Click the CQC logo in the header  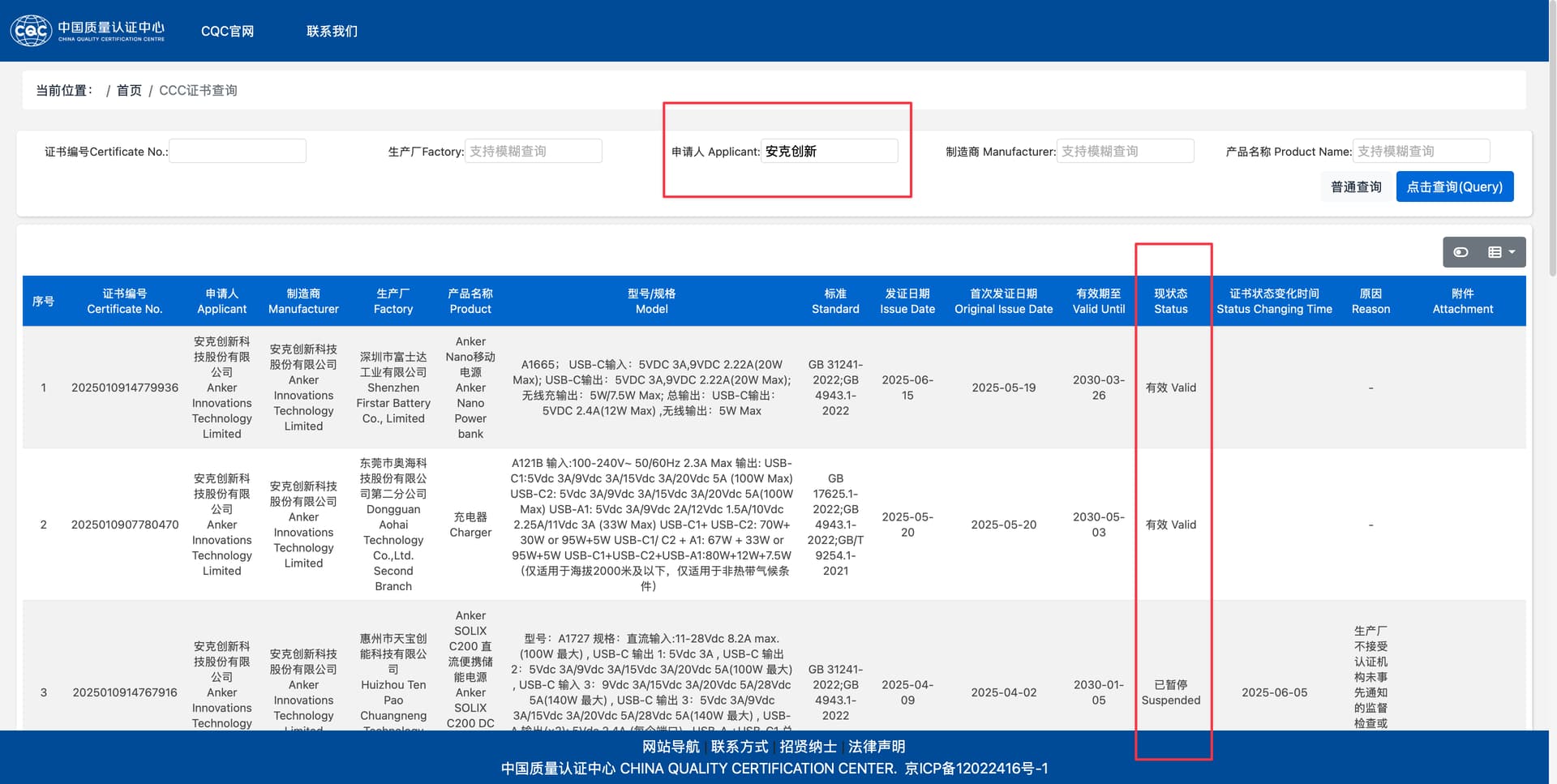pos(88,31)
